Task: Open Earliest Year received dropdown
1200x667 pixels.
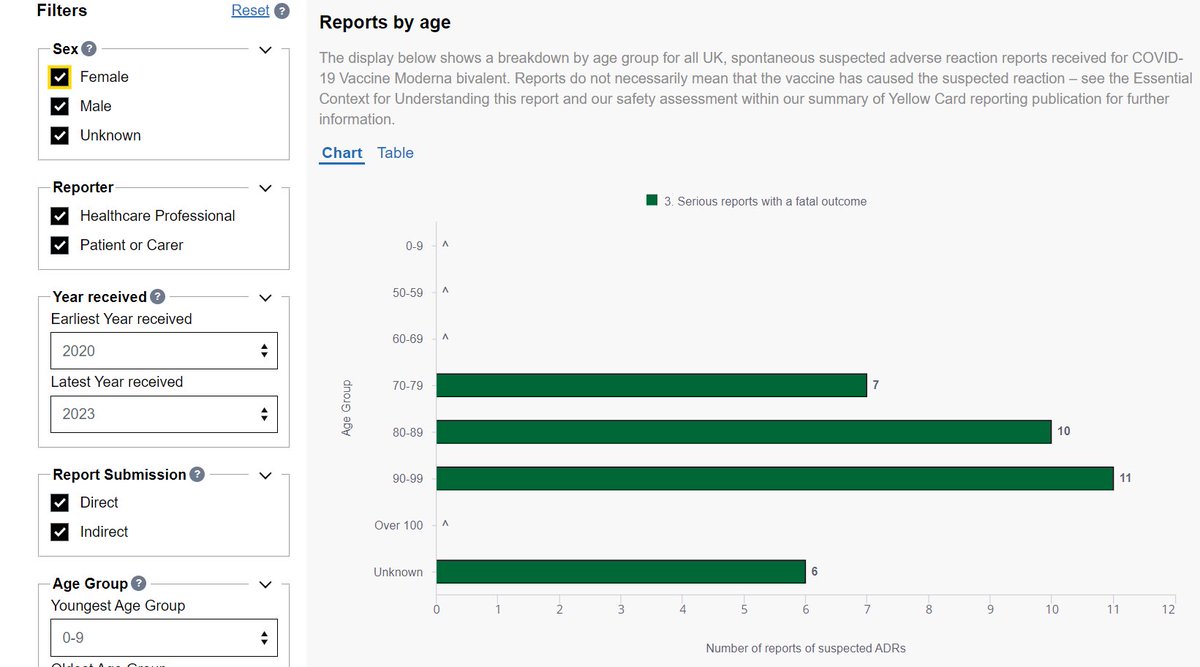Action: pyautogui.click(x=164, y=351)
